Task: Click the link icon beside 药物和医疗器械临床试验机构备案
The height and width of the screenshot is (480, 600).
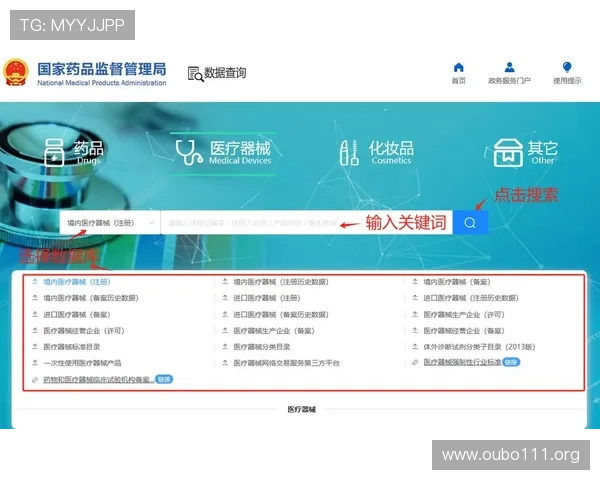Action: [35, 380]
